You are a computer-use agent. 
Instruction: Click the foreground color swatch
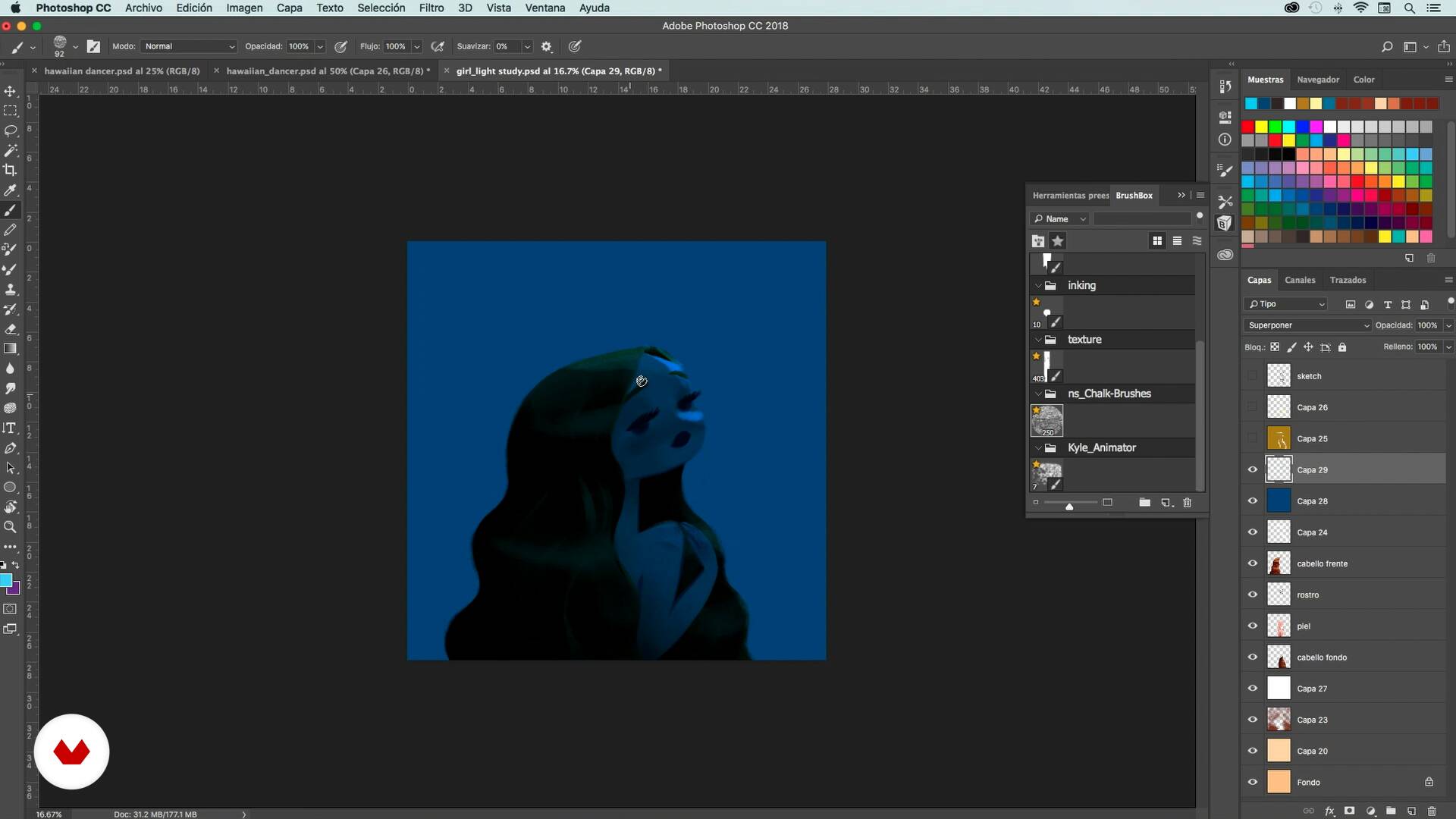[6, 581]
